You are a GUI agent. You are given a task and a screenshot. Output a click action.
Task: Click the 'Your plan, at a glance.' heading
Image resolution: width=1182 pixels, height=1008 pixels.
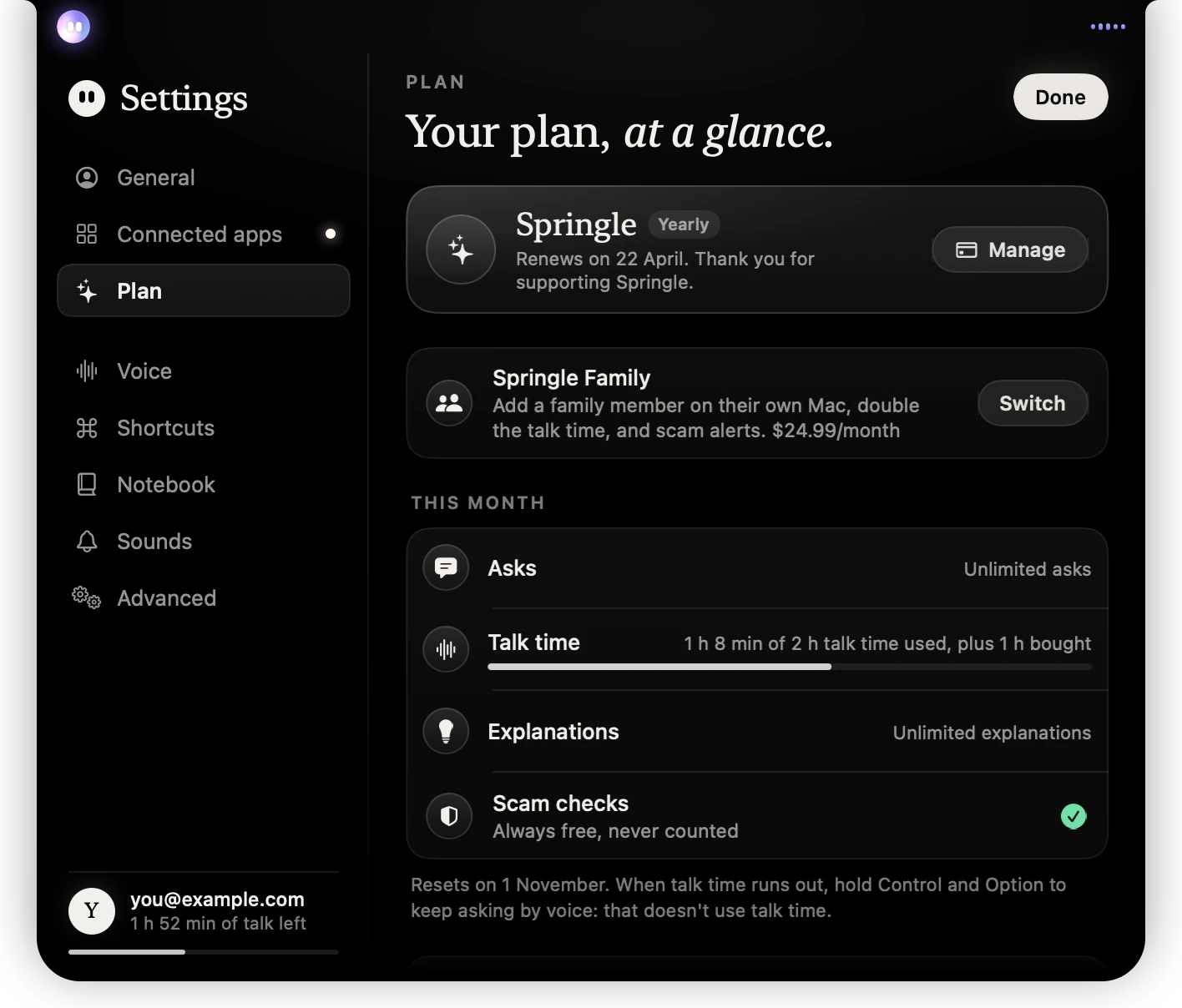[619, 133]
